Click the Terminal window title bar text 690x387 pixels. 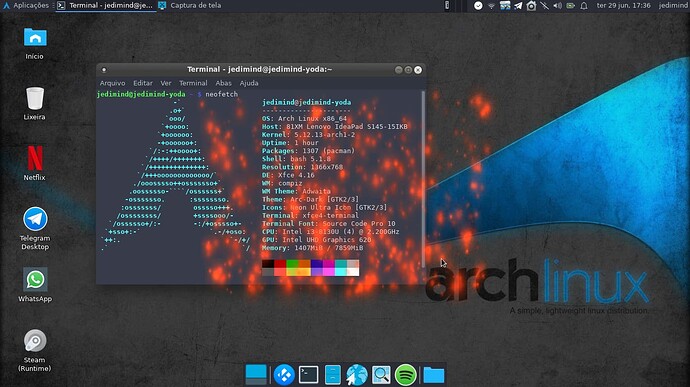259,69
